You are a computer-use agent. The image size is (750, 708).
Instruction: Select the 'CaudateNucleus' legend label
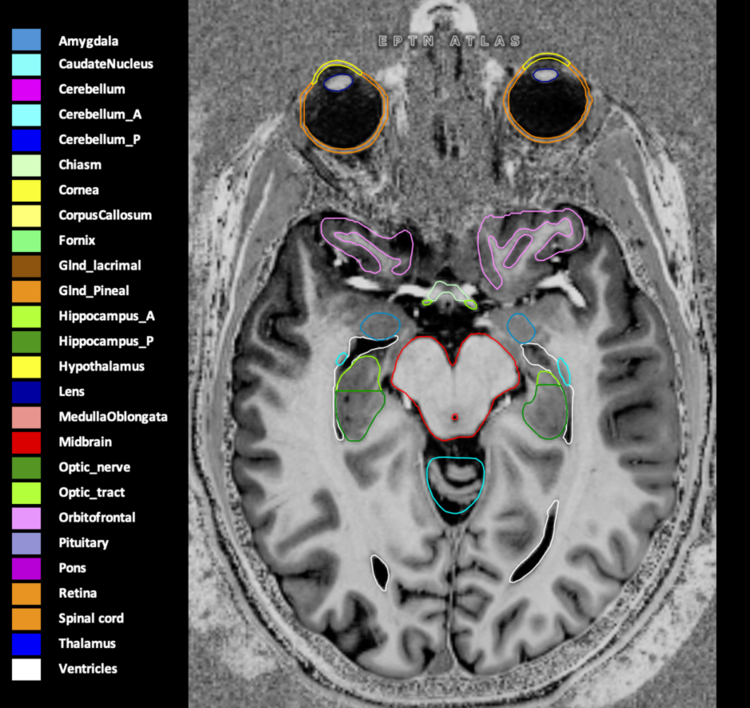tap(106, 64)
